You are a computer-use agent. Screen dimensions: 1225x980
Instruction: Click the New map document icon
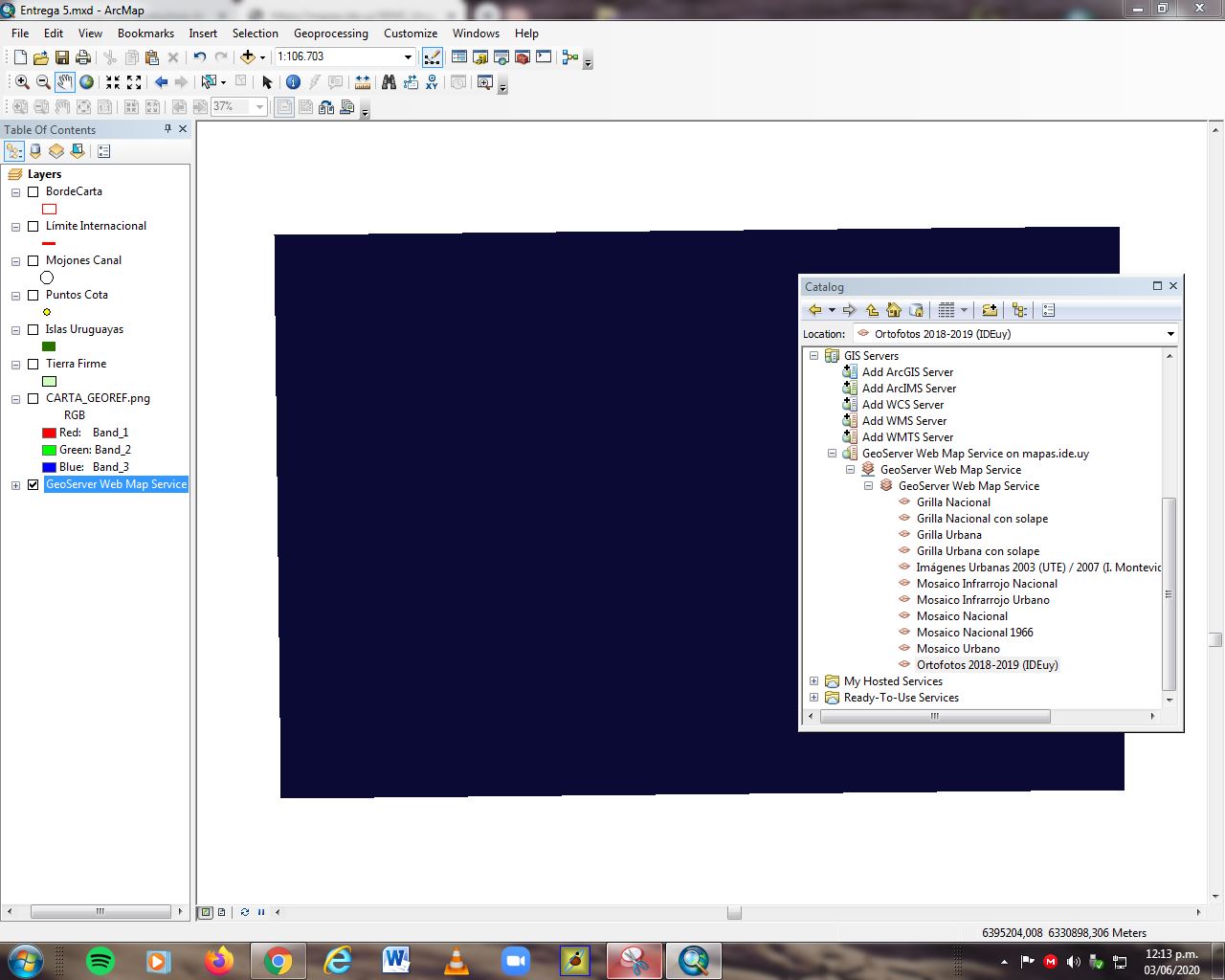click(20, 57)
